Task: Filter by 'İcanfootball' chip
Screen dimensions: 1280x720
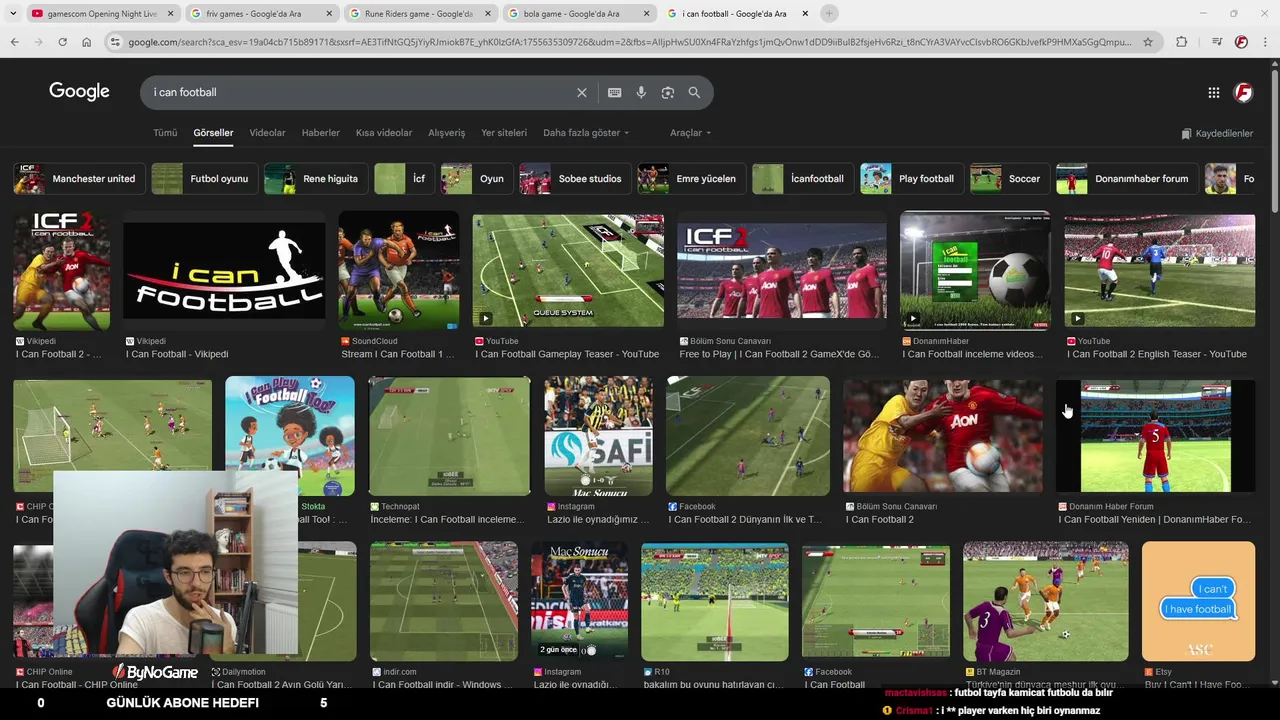Action: (803, 179)
